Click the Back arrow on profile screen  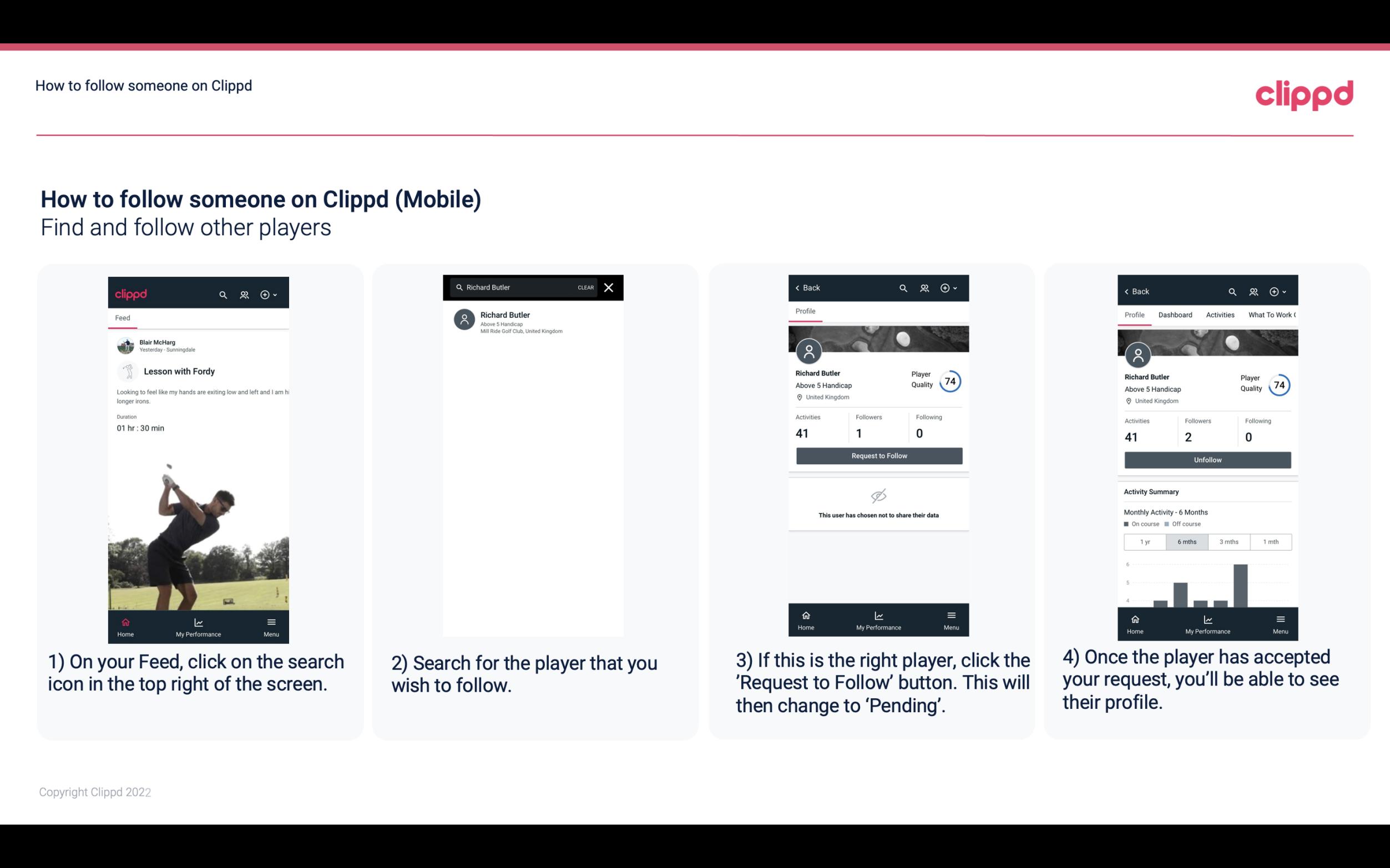tap(800, 287)
